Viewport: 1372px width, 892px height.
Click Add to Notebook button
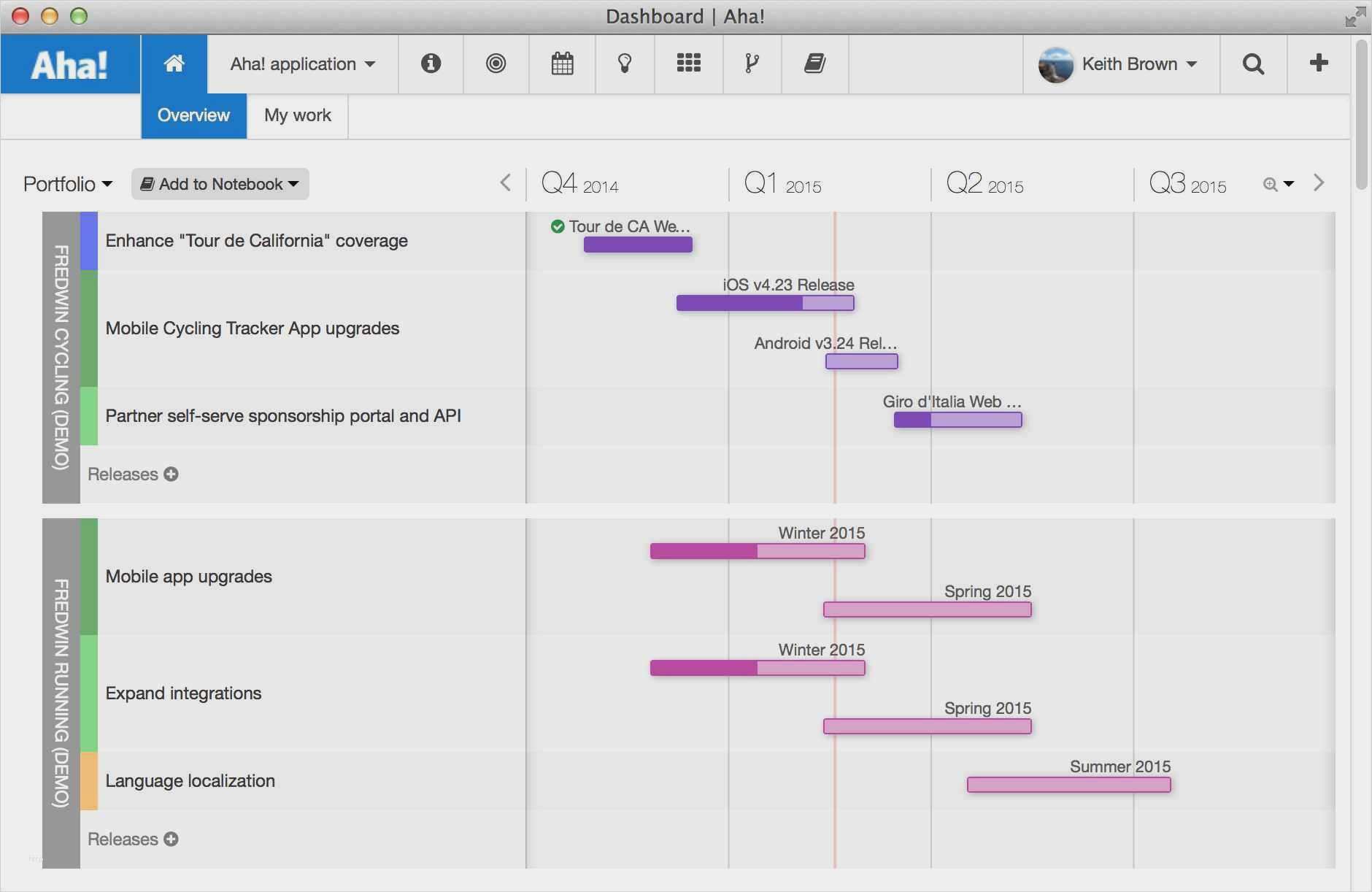coord(218,184)
